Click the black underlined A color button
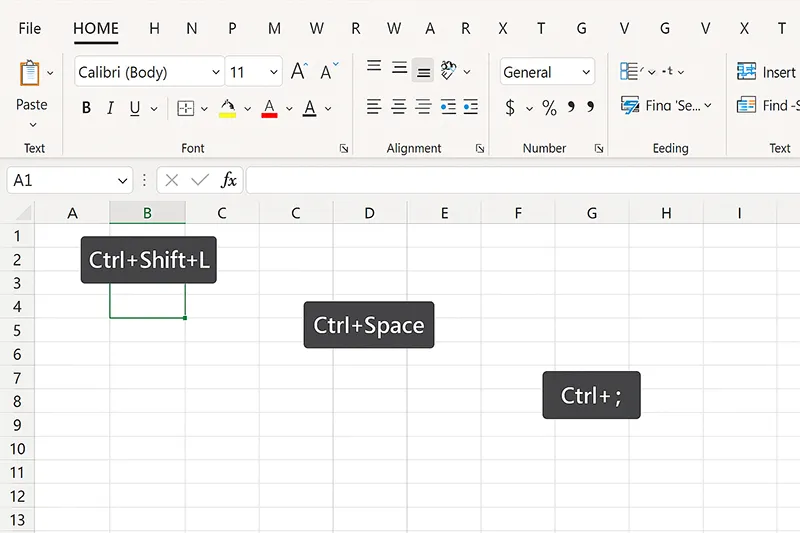The width and height of the screenshot is (800, 533). (x=309, y=108)
